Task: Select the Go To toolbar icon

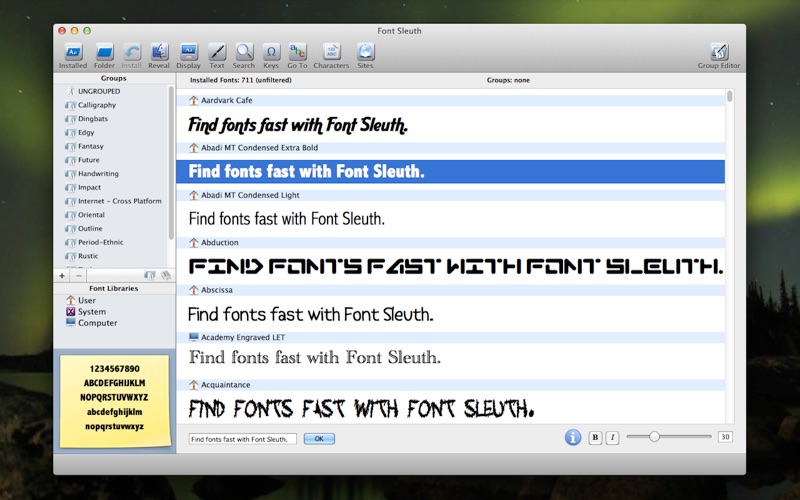Action: click(x=297, y=53)
